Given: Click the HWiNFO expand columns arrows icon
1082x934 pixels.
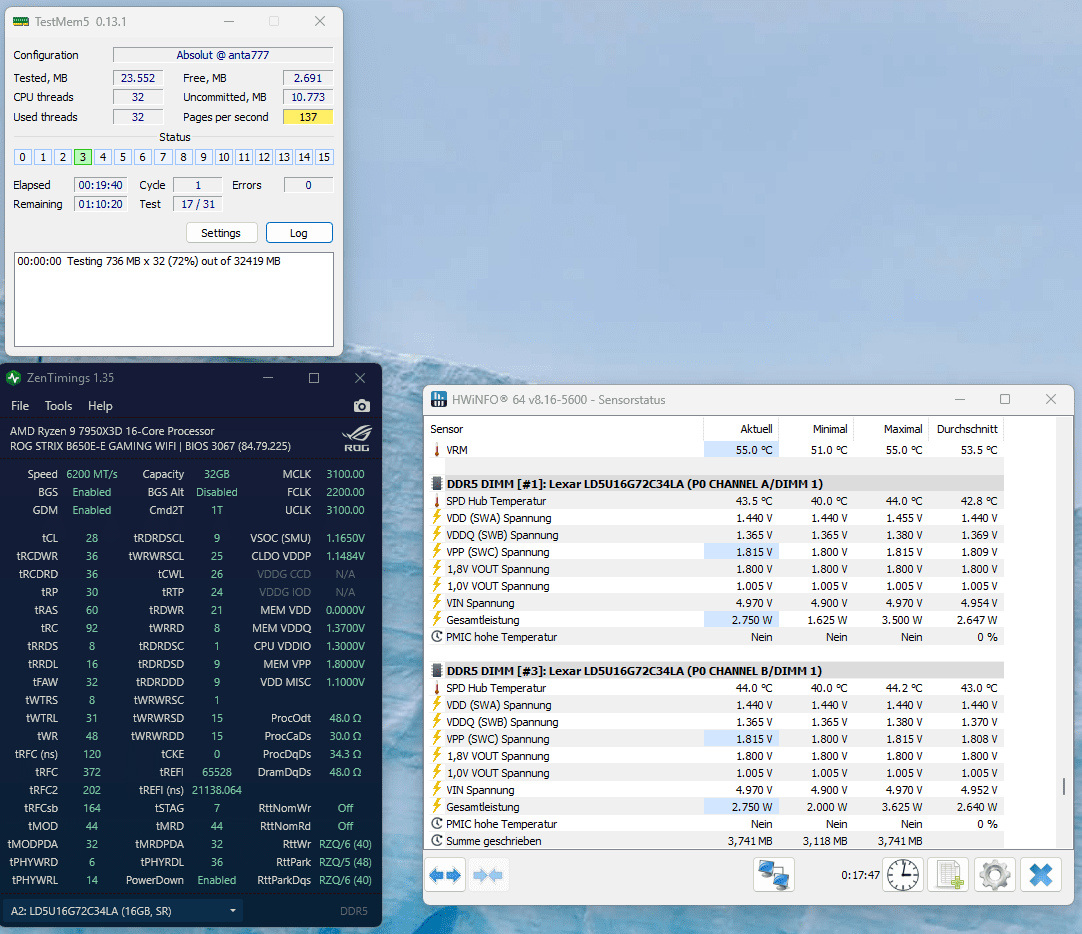Looking at the screenshot, I should tap(445, 875).
